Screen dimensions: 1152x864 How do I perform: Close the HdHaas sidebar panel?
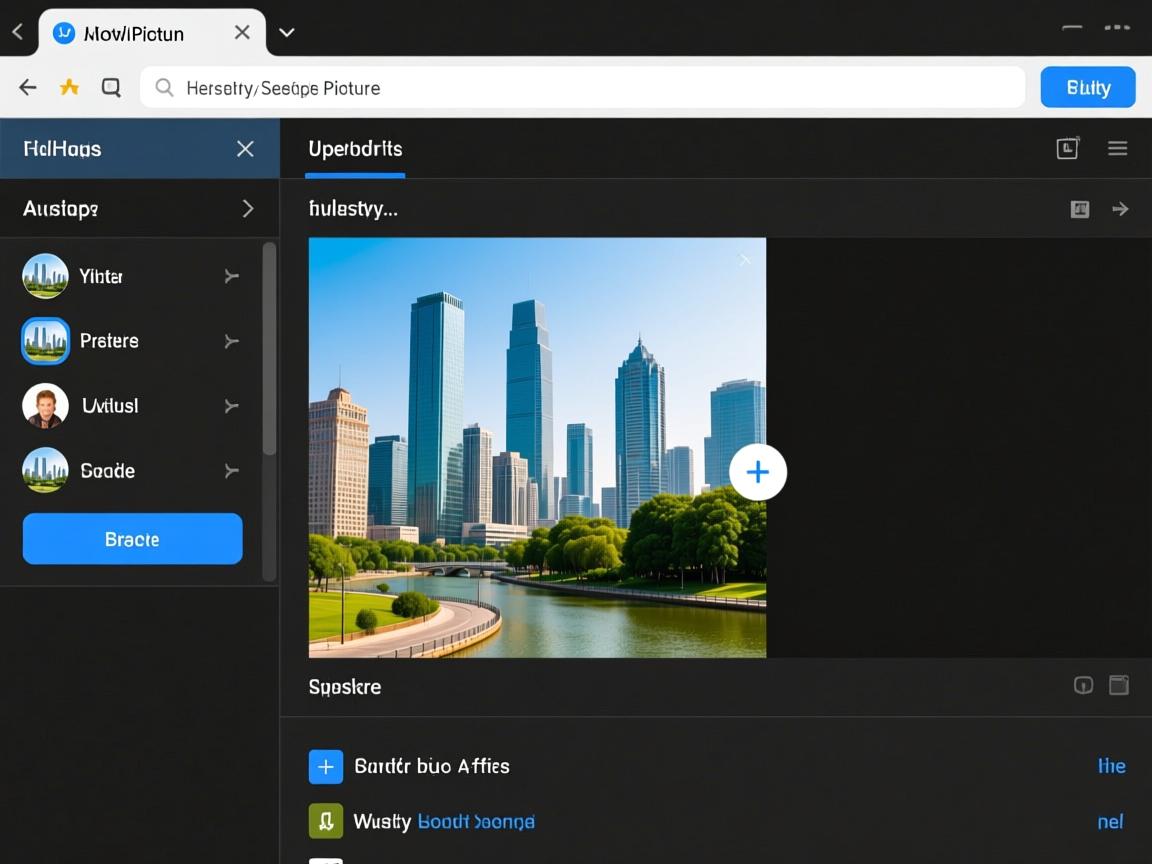click(x=245, y=149)
